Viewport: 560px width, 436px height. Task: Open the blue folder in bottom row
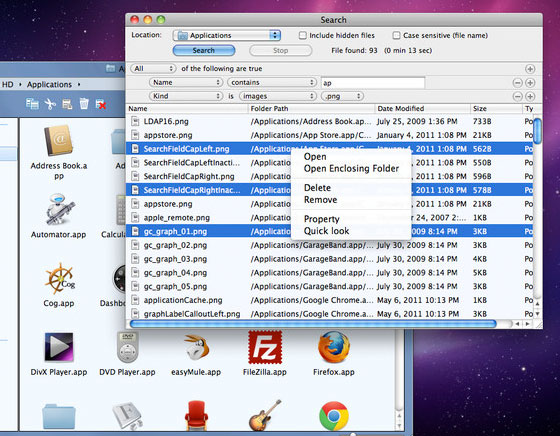(x=59, y=416)
